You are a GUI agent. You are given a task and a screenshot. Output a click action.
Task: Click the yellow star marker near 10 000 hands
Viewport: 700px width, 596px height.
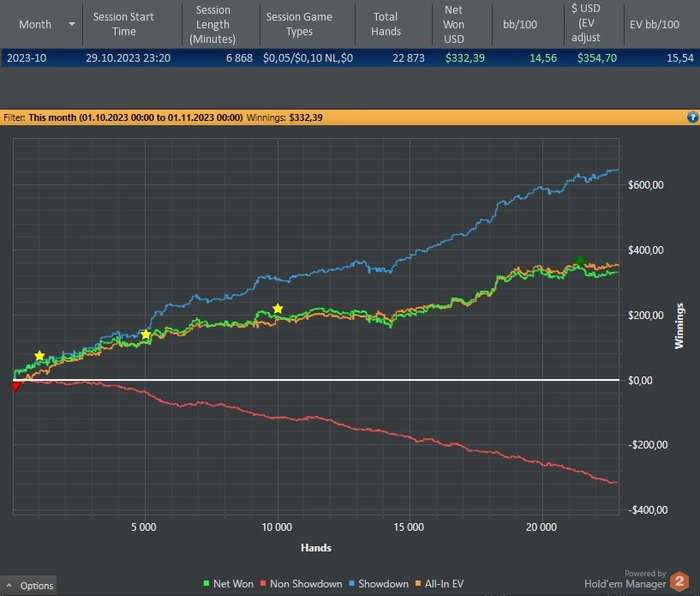click(x=278, y=308)
